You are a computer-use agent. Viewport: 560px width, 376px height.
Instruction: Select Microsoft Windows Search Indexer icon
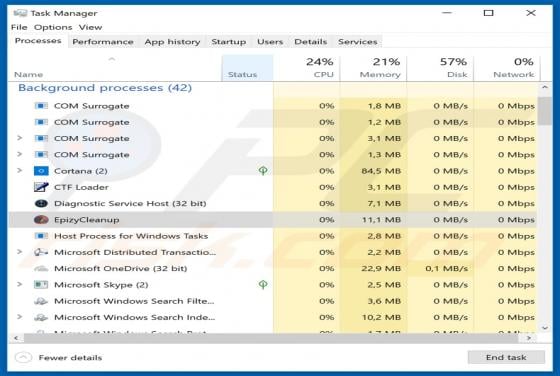pos(41,317)
